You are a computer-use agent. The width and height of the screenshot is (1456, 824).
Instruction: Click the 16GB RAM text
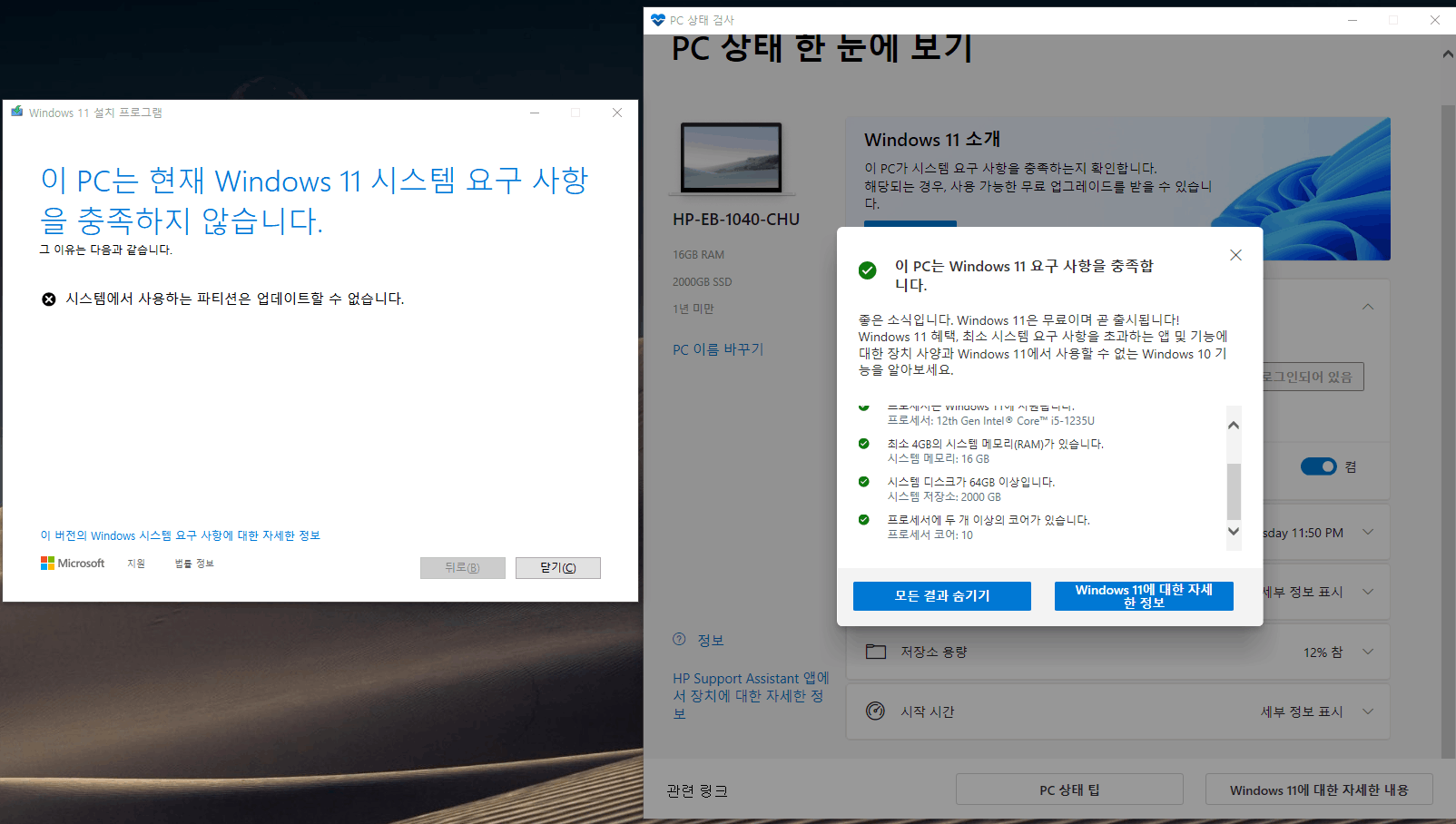point(699,255)
